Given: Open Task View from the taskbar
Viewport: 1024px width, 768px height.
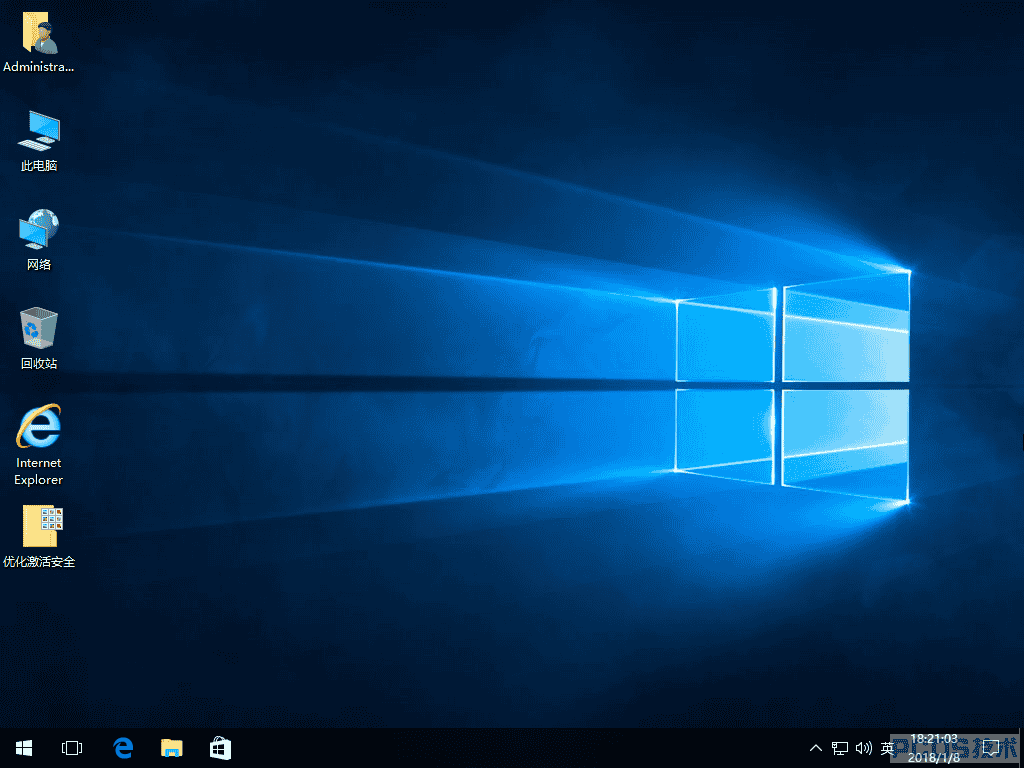Looking at the screenshot, I should [72, 748].
